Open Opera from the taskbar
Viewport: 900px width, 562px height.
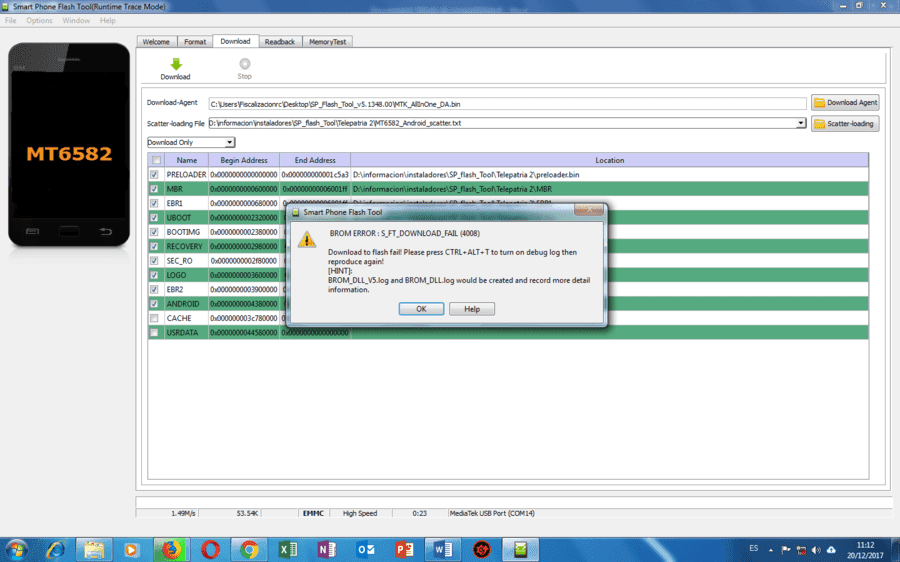pyautogui.click(x=210, y=550)
